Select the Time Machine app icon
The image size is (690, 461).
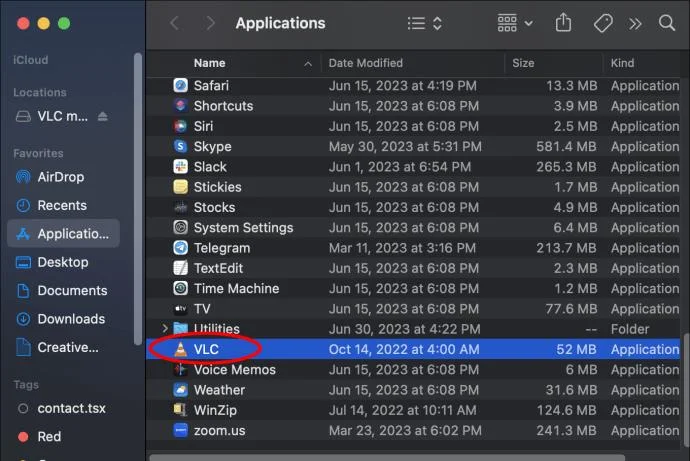(x=180, y=288)
